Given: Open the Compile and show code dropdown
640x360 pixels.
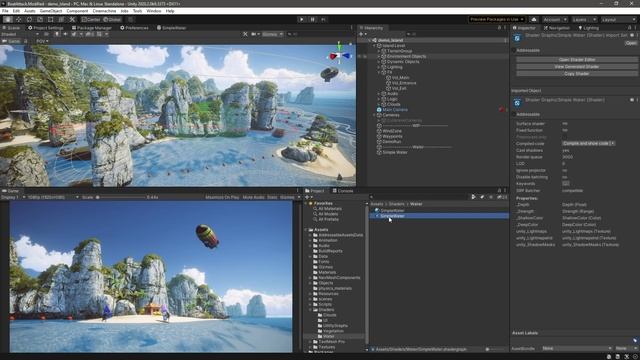Looking at the screenshot, I should 589,143.
